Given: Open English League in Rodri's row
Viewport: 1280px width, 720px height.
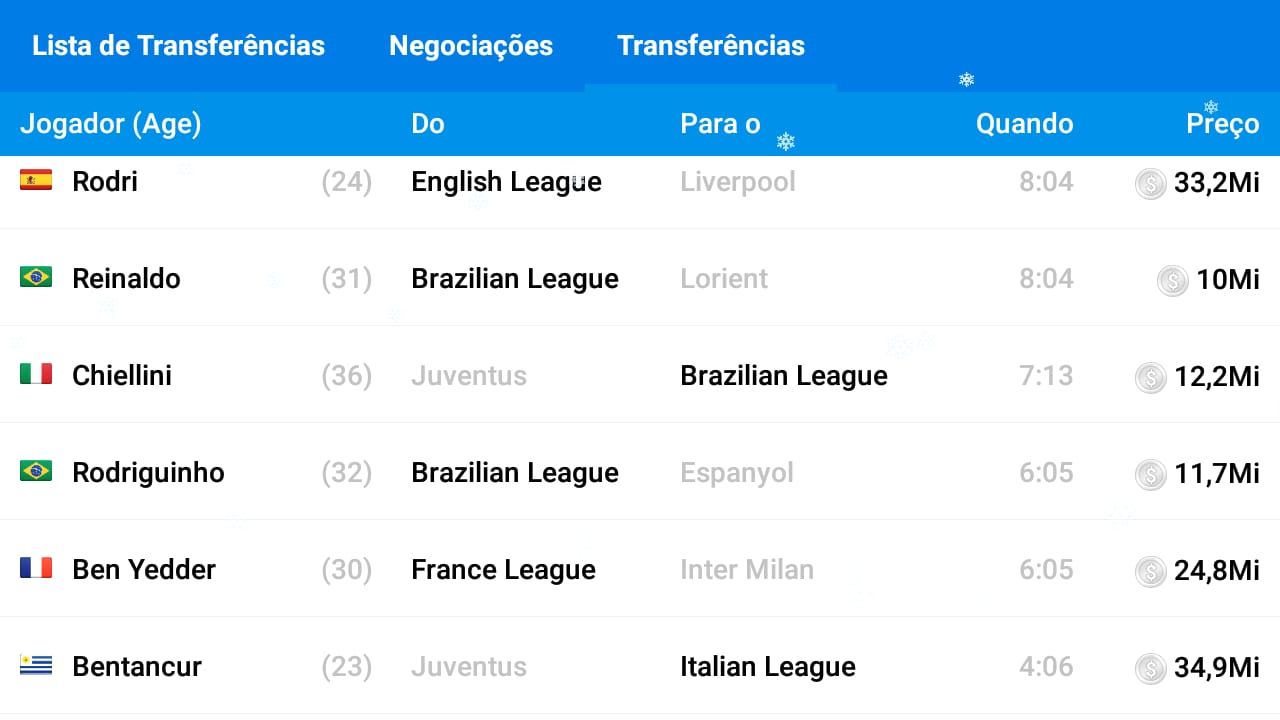Looking at the screenshot, I should coord(506,182).
